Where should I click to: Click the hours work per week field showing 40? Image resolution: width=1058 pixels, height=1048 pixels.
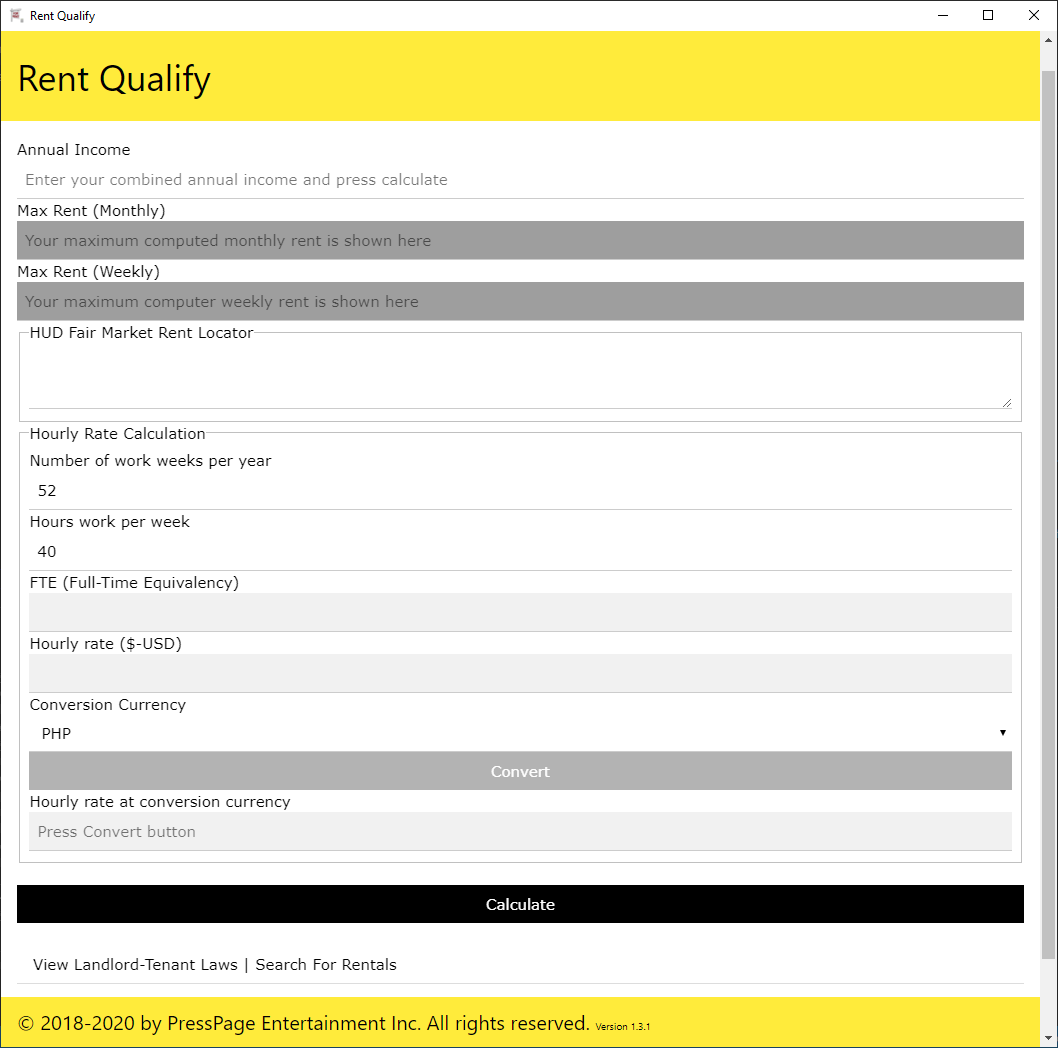click(520, 551)
